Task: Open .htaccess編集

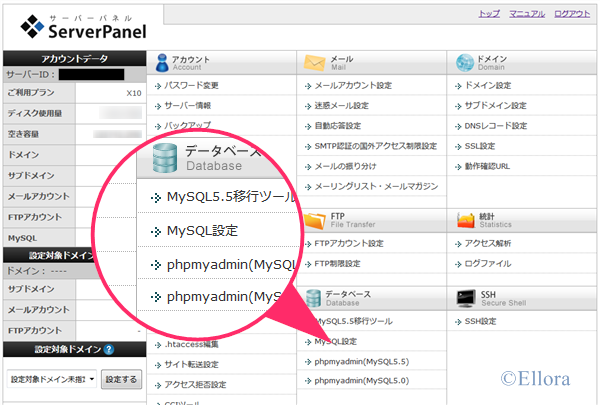Action: pos(191,345)
